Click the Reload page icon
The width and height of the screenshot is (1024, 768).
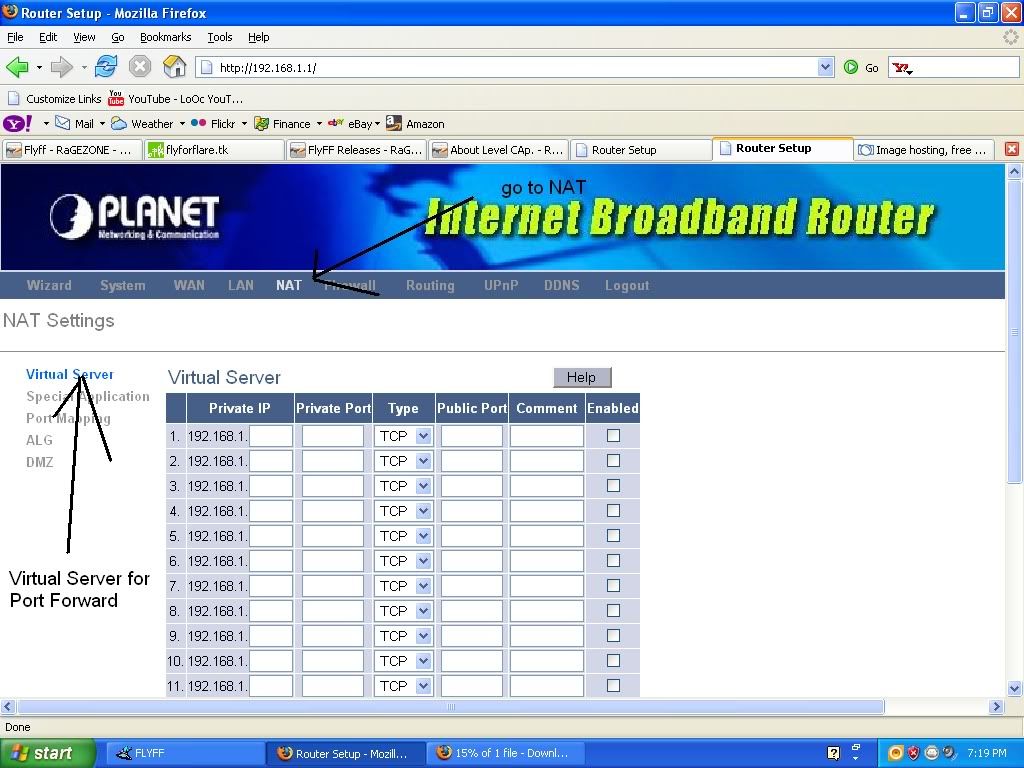[x=106, y=67]
